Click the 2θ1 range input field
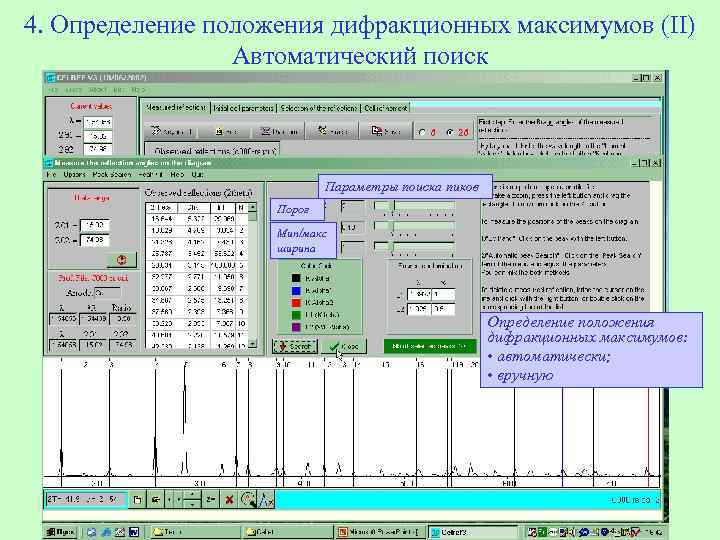Screen dimensions: 720x540 [95, 225]
